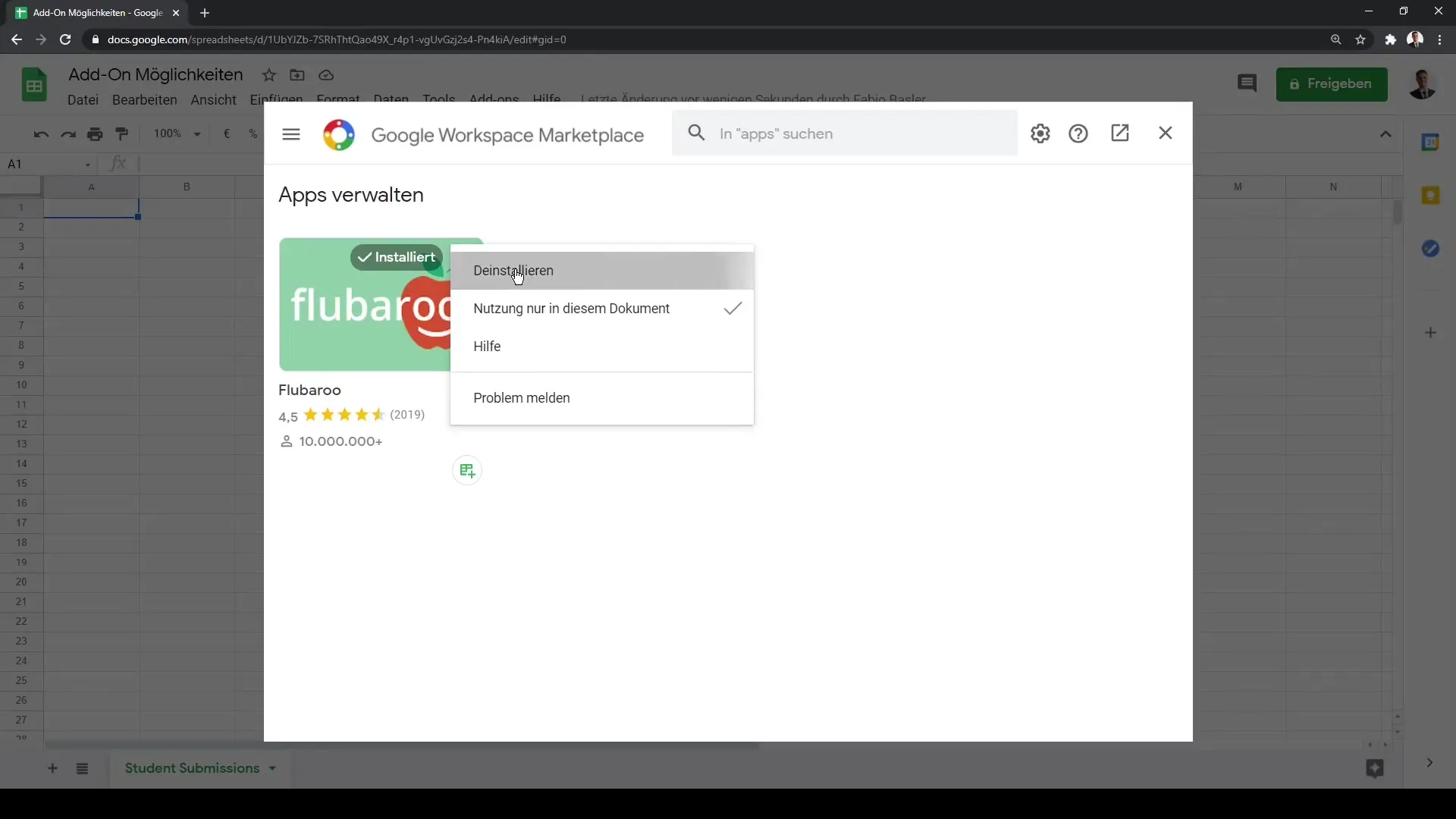
Task: Open the Calendar side panel icon
Action: (x=1430, y=142)
